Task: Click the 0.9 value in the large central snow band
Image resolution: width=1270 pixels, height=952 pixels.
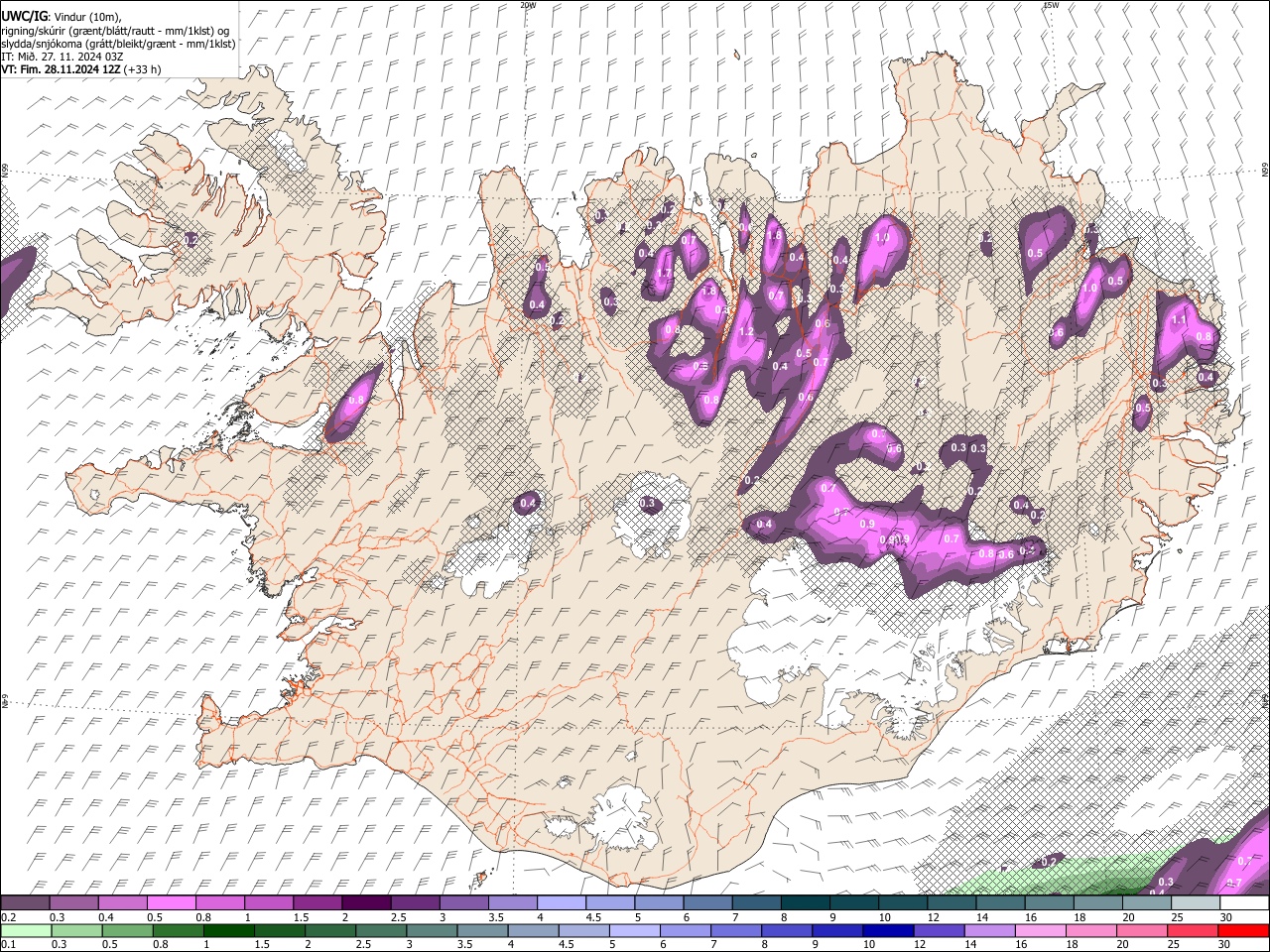Action: pos(867,524)
